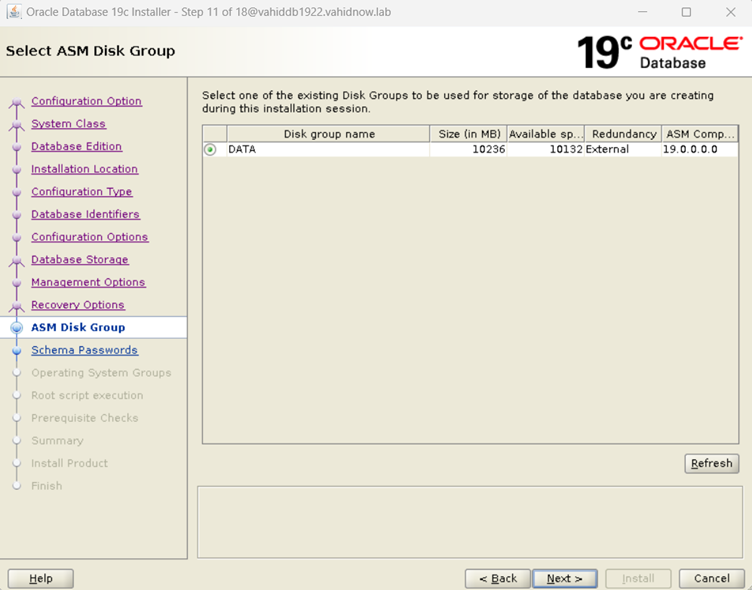
Task: Click the System Class step bullet icon
Action: click(16, 125)
